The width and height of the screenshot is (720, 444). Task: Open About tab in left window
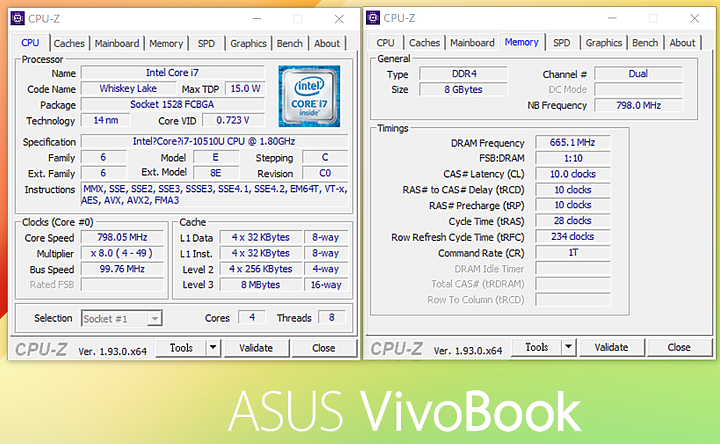(327, 44)
